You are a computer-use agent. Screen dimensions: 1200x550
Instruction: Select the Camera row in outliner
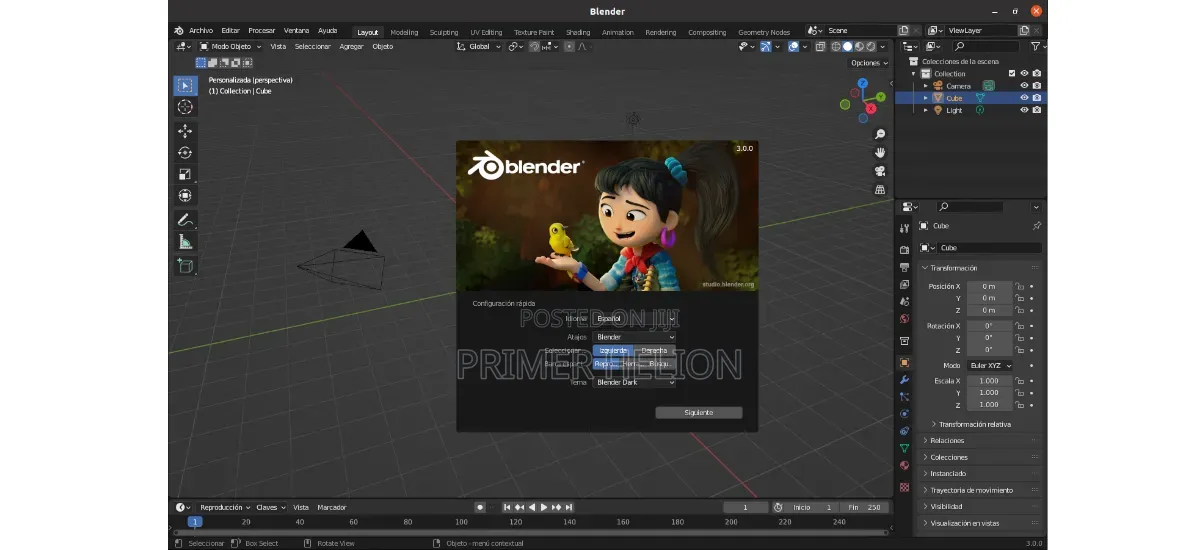[970, 86]
